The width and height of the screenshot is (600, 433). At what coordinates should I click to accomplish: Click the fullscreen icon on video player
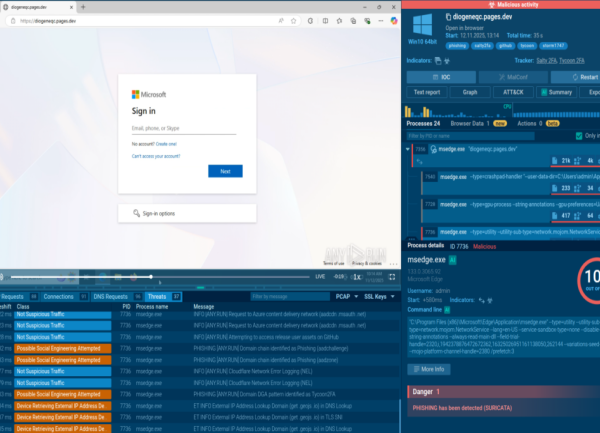pos(392,277)
